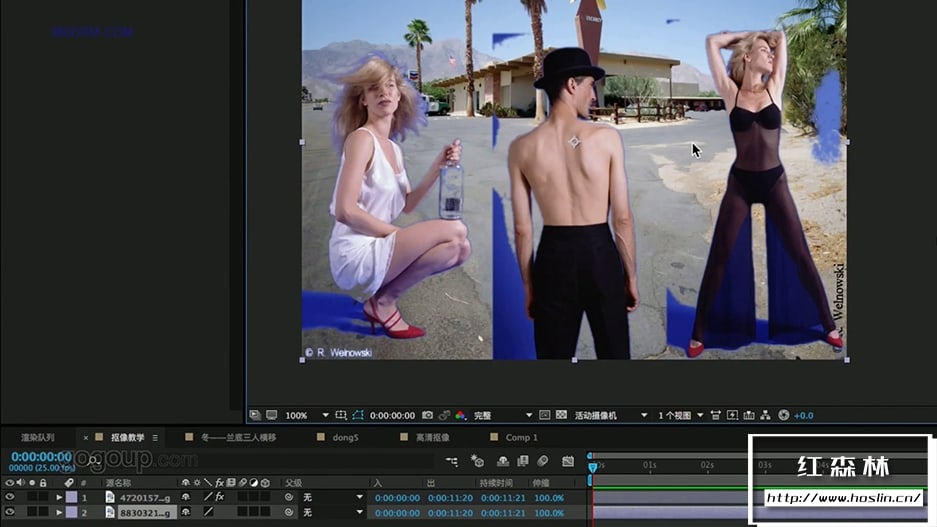The height and width of the screenshot is (527, 937).
Task: Toggle hide shy layers icon
Action: [x=503, y=461]
